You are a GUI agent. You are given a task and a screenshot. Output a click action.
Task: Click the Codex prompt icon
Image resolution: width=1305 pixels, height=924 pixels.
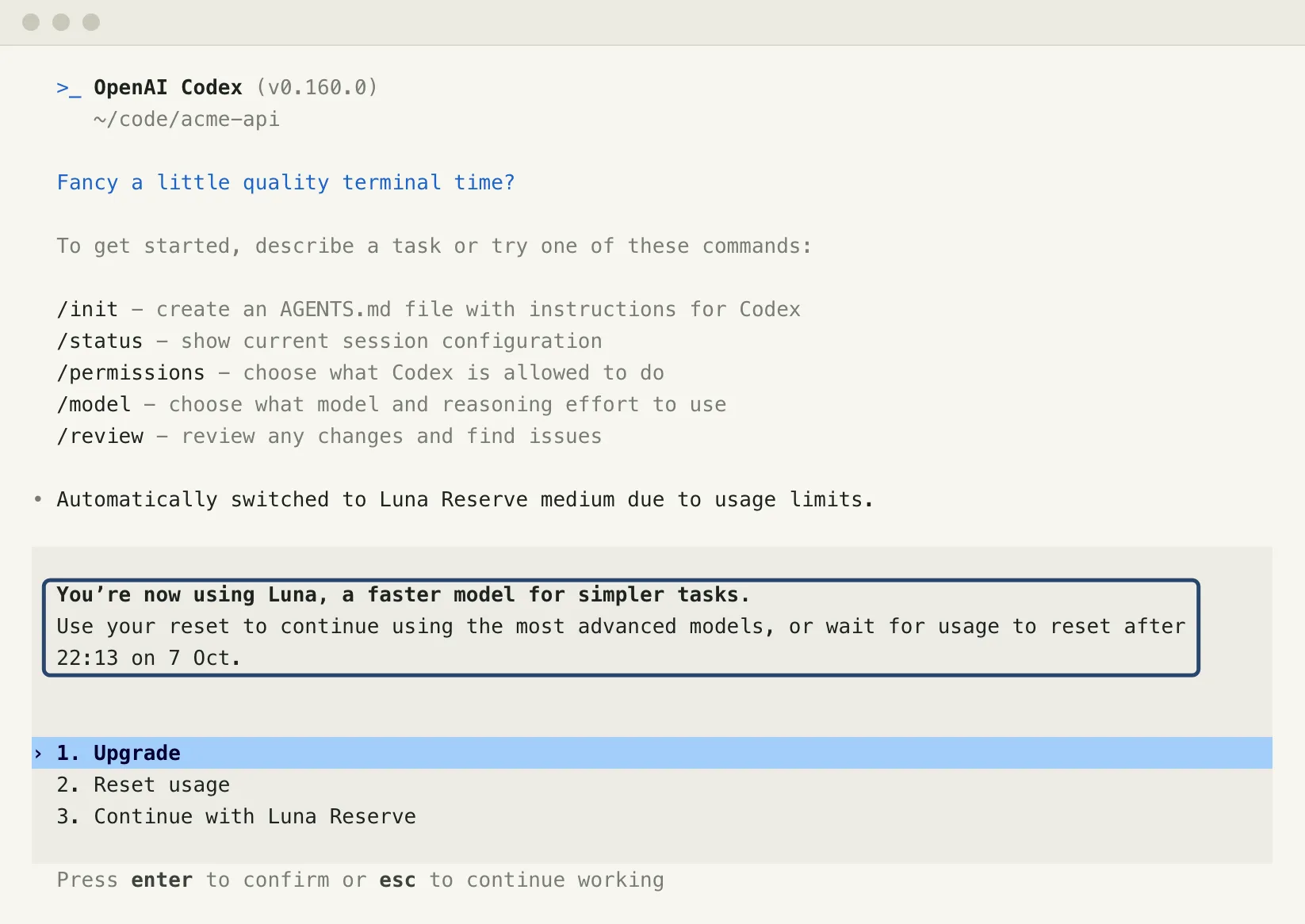click(68, 88)
